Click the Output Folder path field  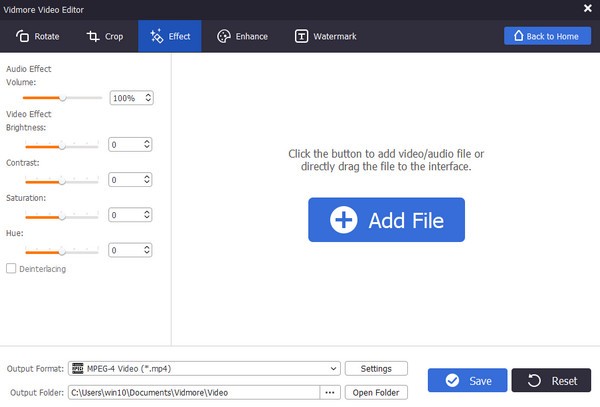point(194,392)
